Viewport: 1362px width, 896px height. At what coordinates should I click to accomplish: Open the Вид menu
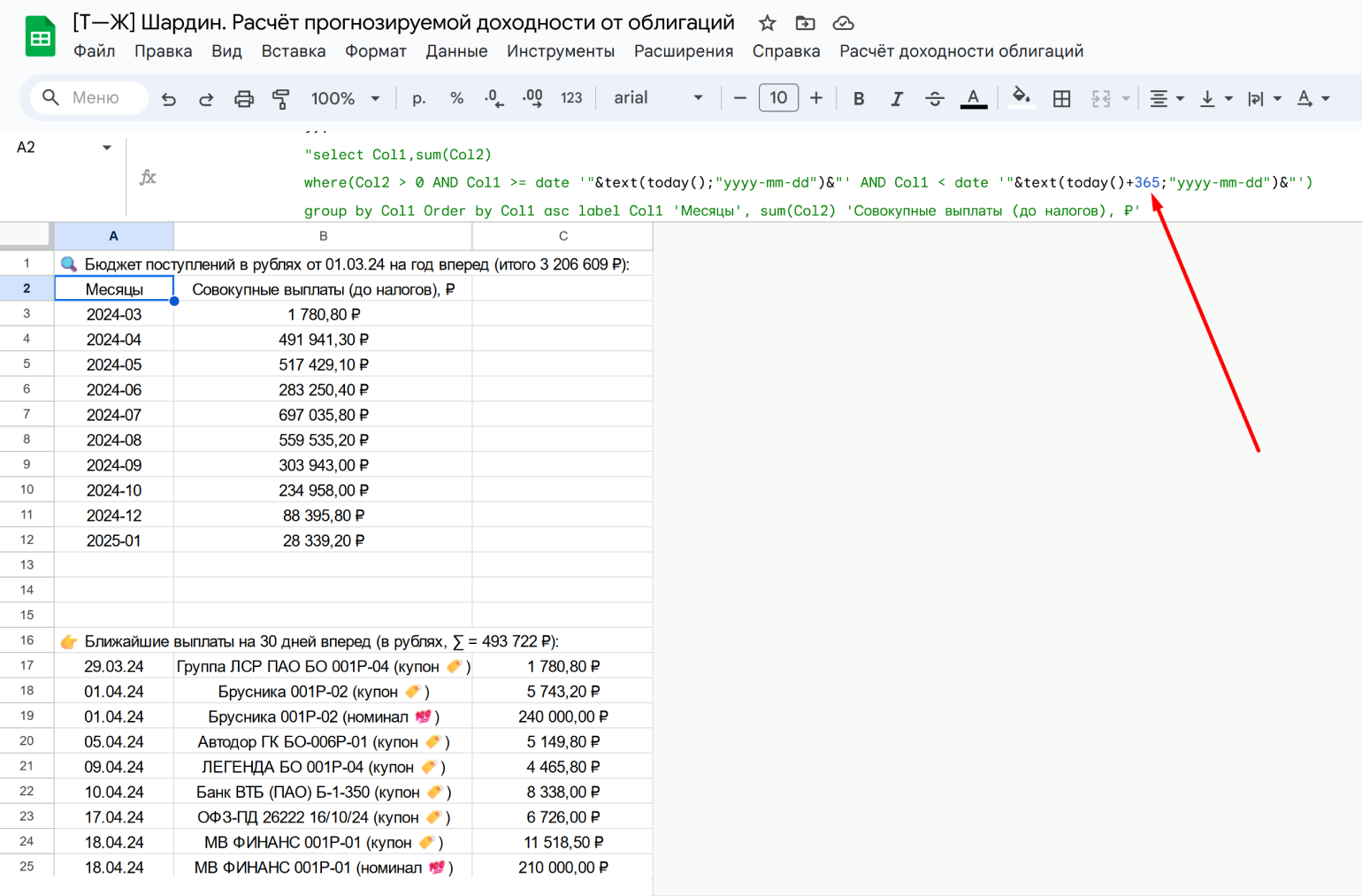[226, 51]
